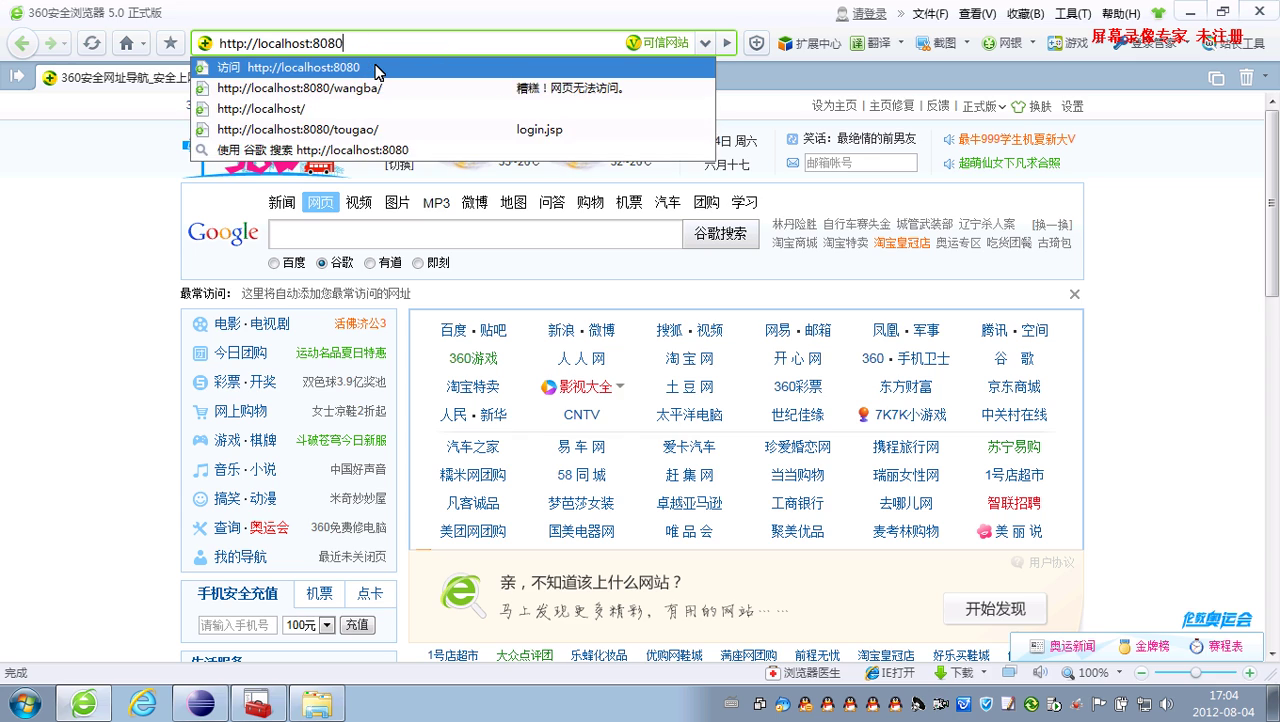The height and width of the screenshot is (722, 1280).
Task: Click the 网银 online banking toolbar icon
Action: (x=1002, y=43)
